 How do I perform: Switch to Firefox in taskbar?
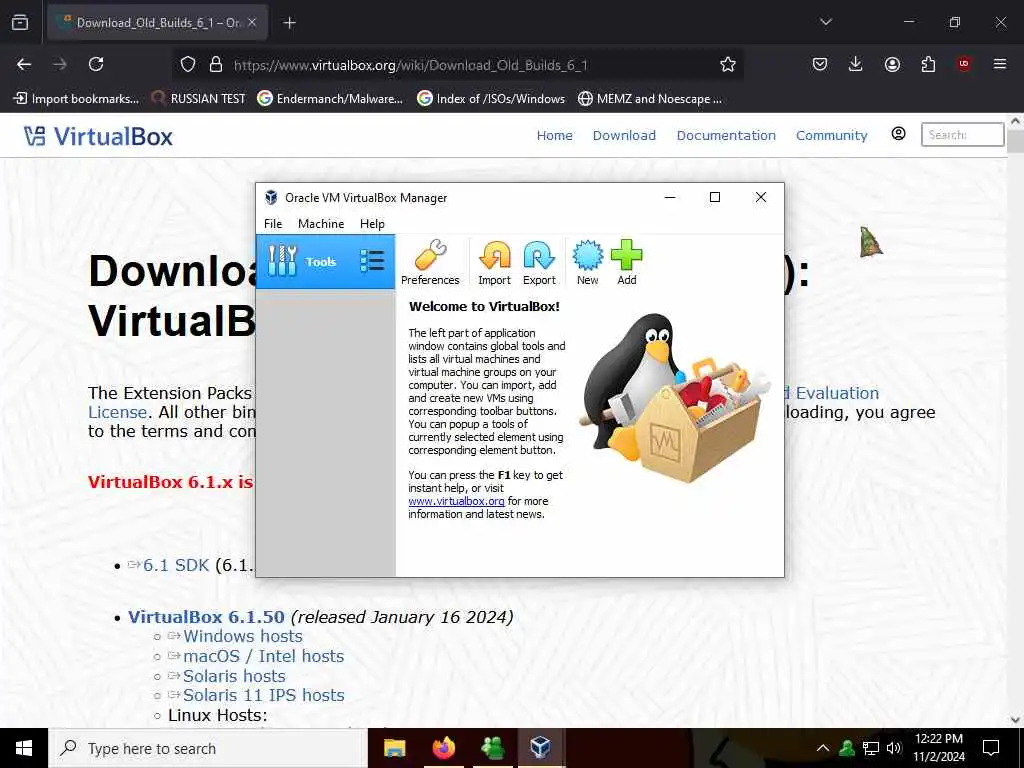click(443, 748)
